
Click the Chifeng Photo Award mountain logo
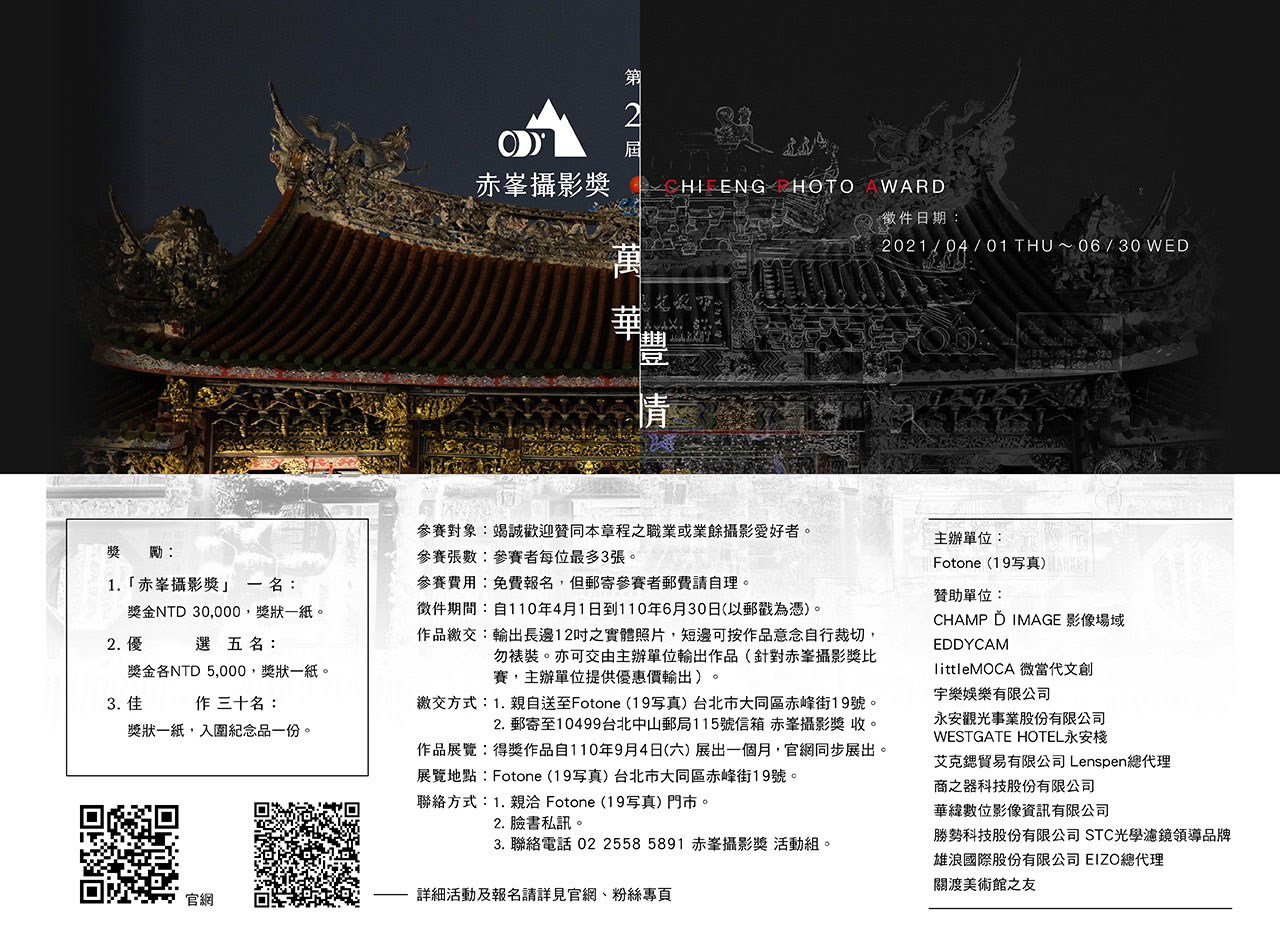tap(544, 129)
